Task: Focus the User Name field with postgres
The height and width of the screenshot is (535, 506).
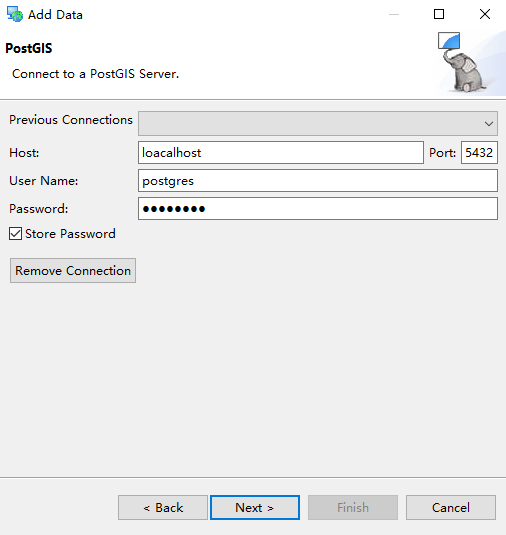Action: [318, 180]
